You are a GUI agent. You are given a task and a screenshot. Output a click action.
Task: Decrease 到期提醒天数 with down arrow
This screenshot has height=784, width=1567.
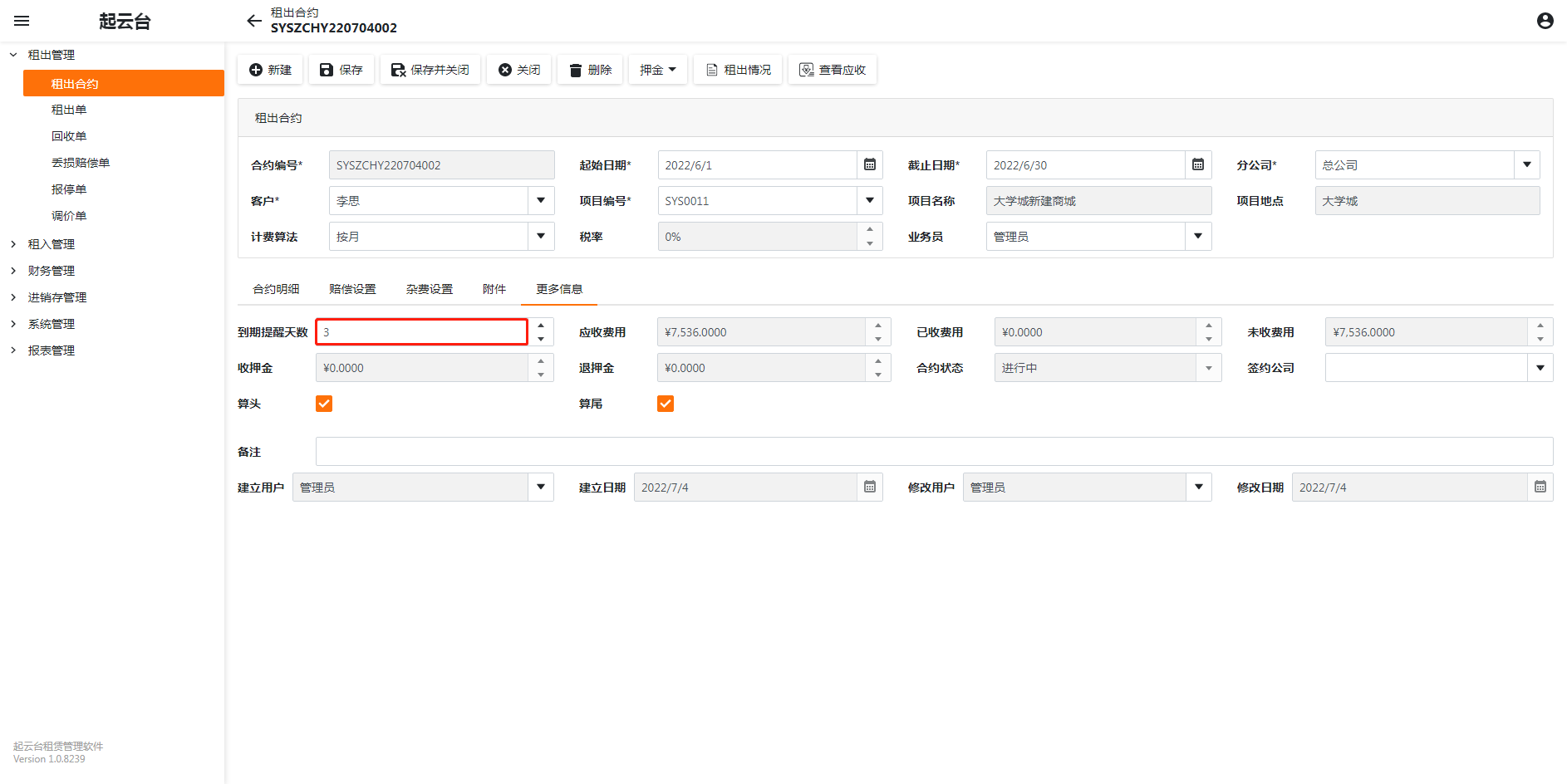tap(541, 339)
